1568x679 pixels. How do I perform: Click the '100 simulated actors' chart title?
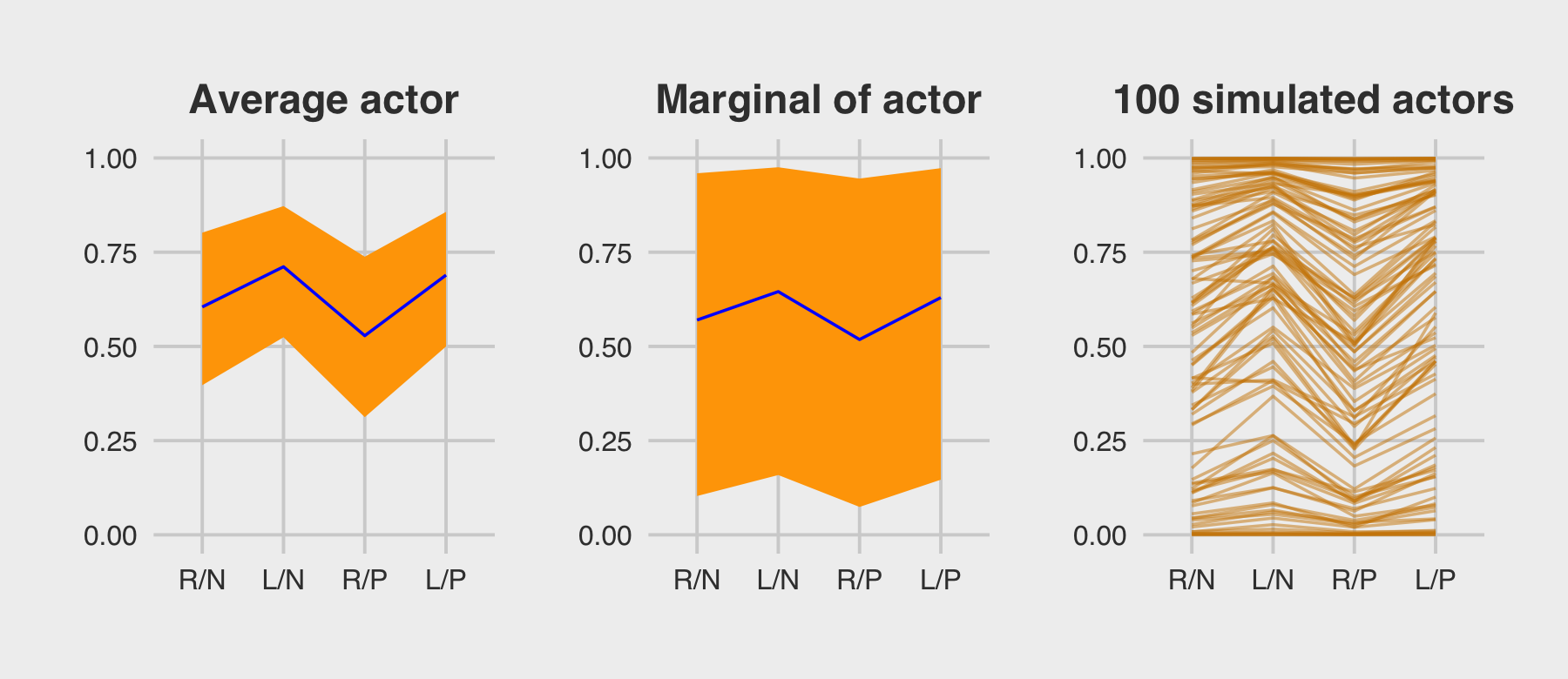1313,100
